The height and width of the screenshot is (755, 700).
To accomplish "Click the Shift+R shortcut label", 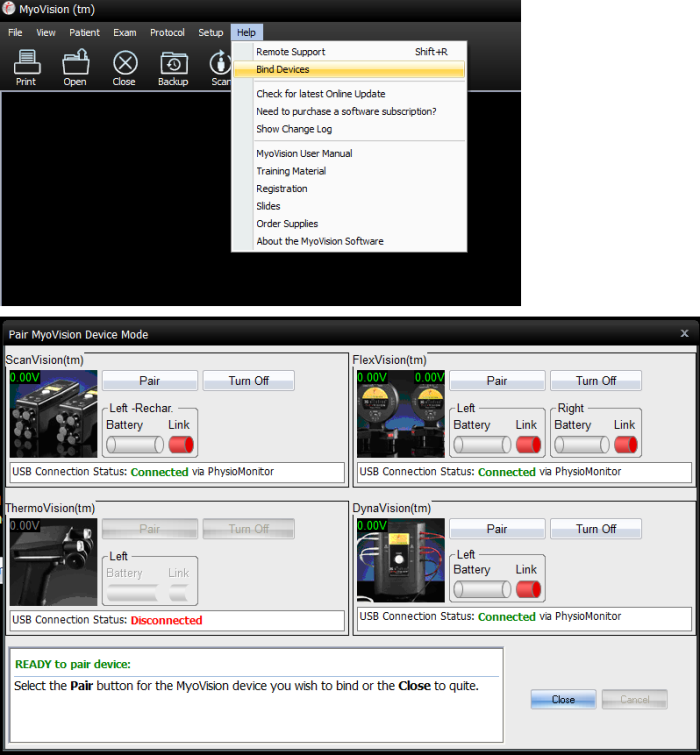I will pos(431,52).
